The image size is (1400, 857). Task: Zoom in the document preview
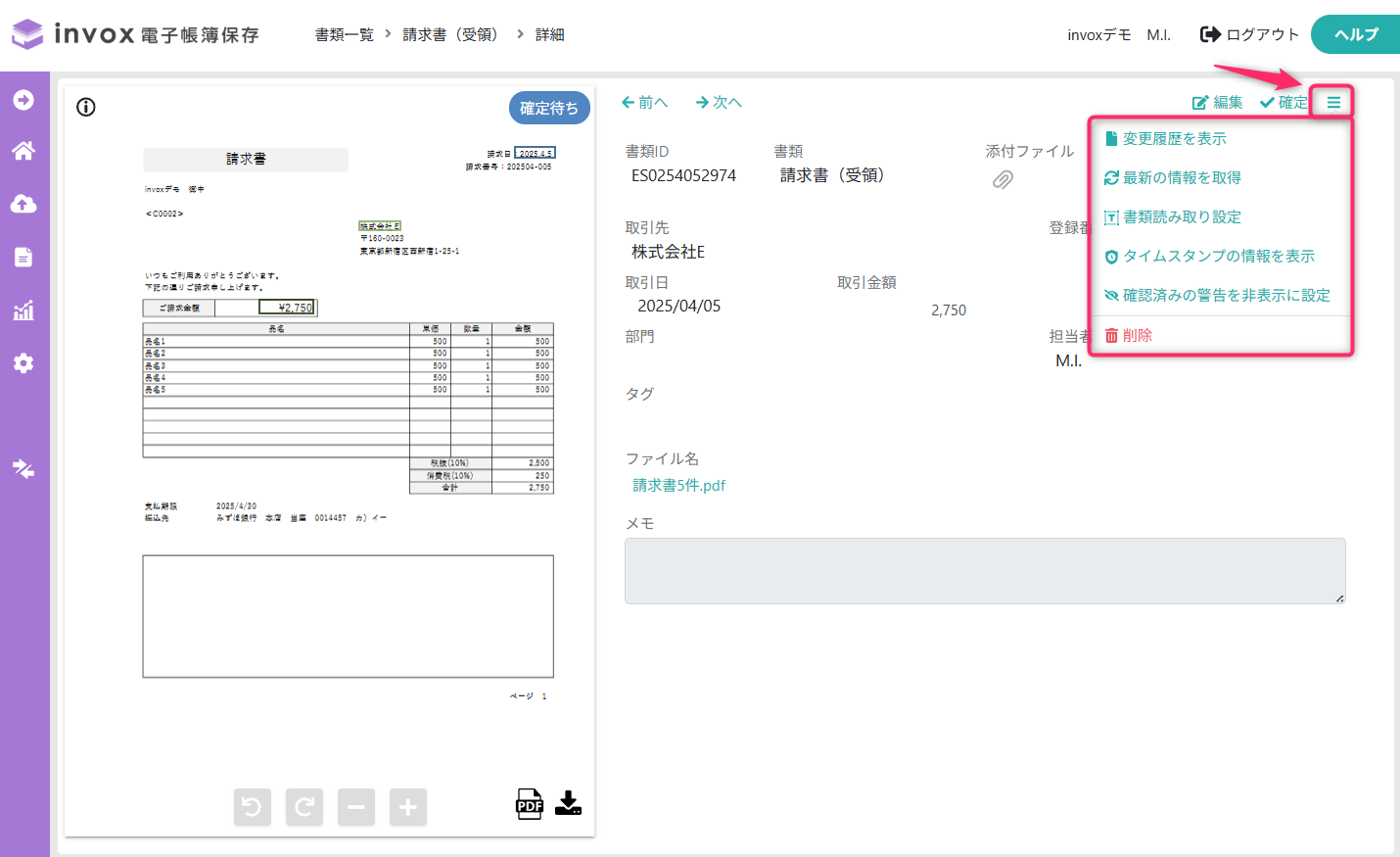[408, 807]
